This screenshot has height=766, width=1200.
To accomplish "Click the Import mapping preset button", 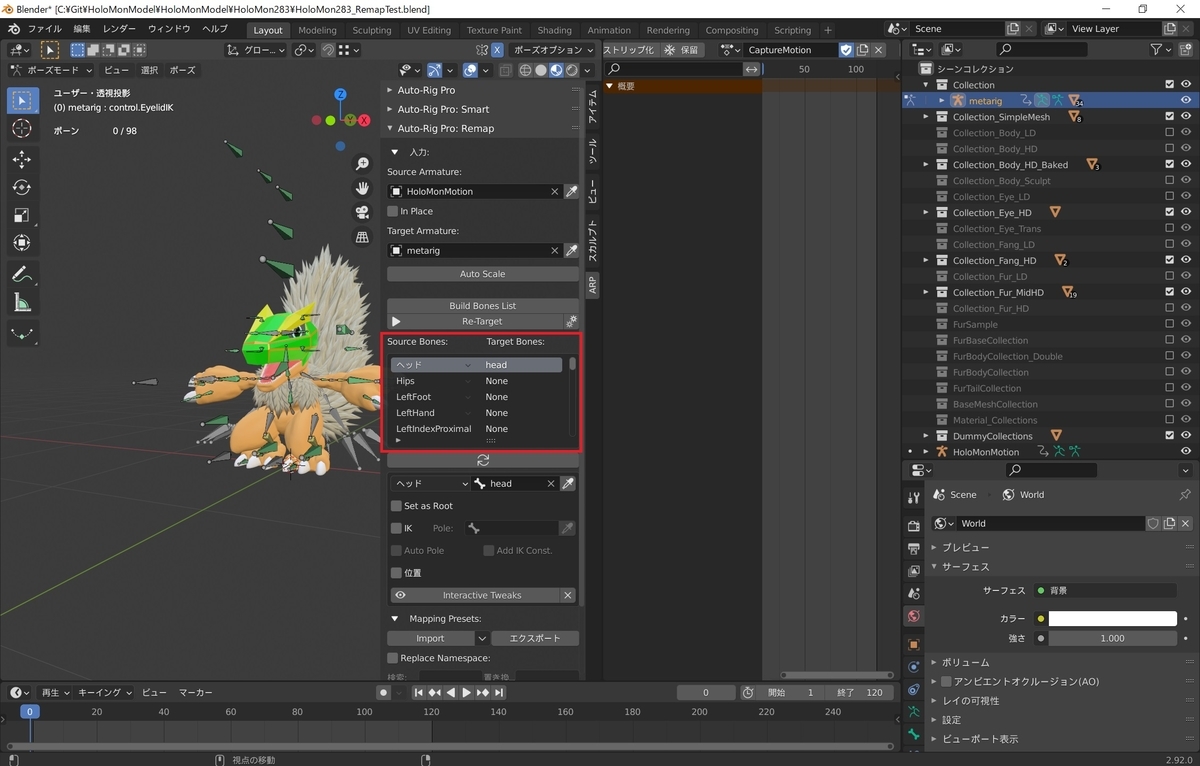I will click(430, 638).
